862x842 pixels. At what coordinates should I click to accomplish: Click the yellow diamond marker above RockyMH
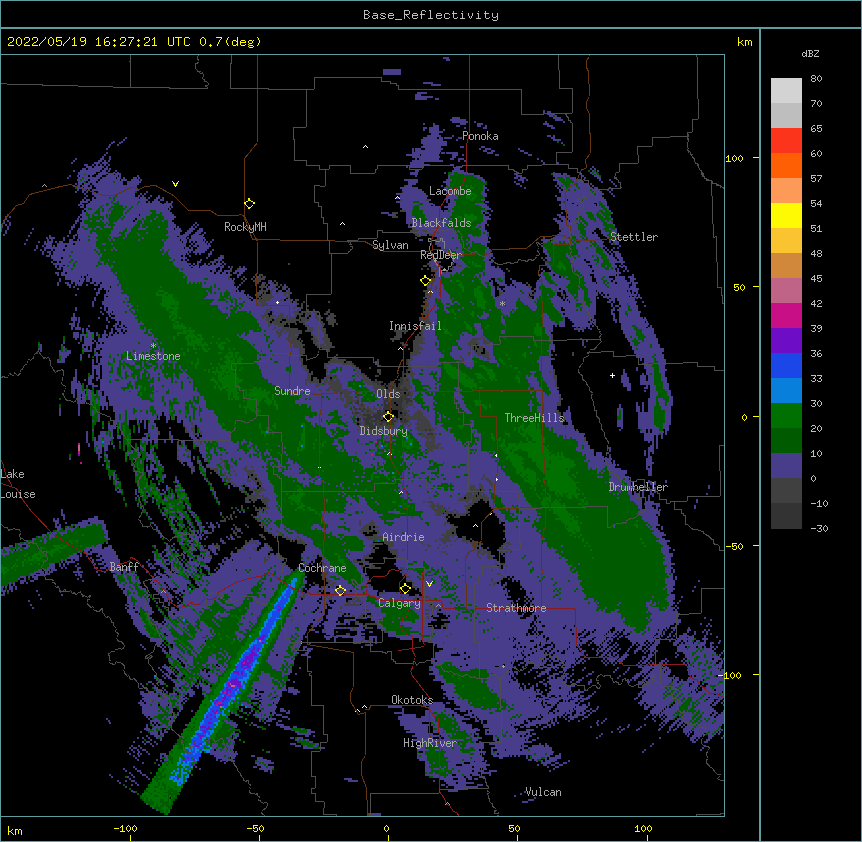coord(249,204)
